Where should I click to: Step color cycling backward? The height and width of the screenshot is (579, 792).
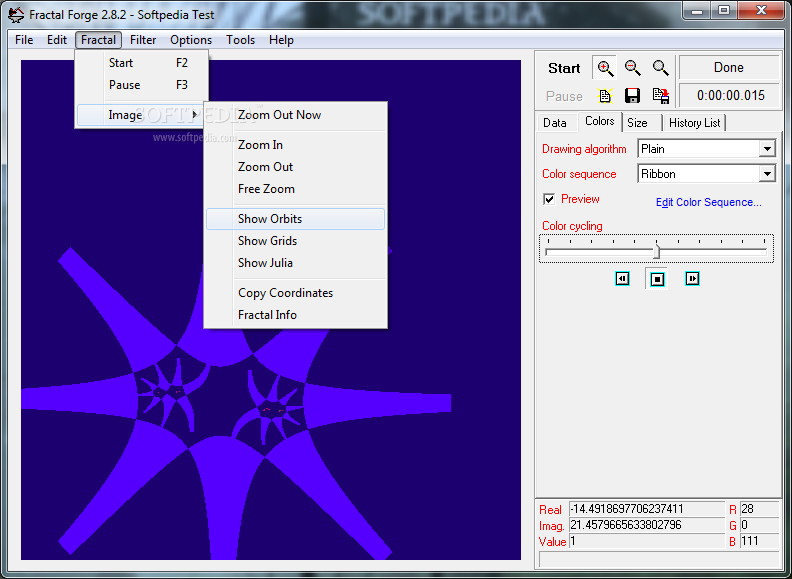click(x=622, y=278)
